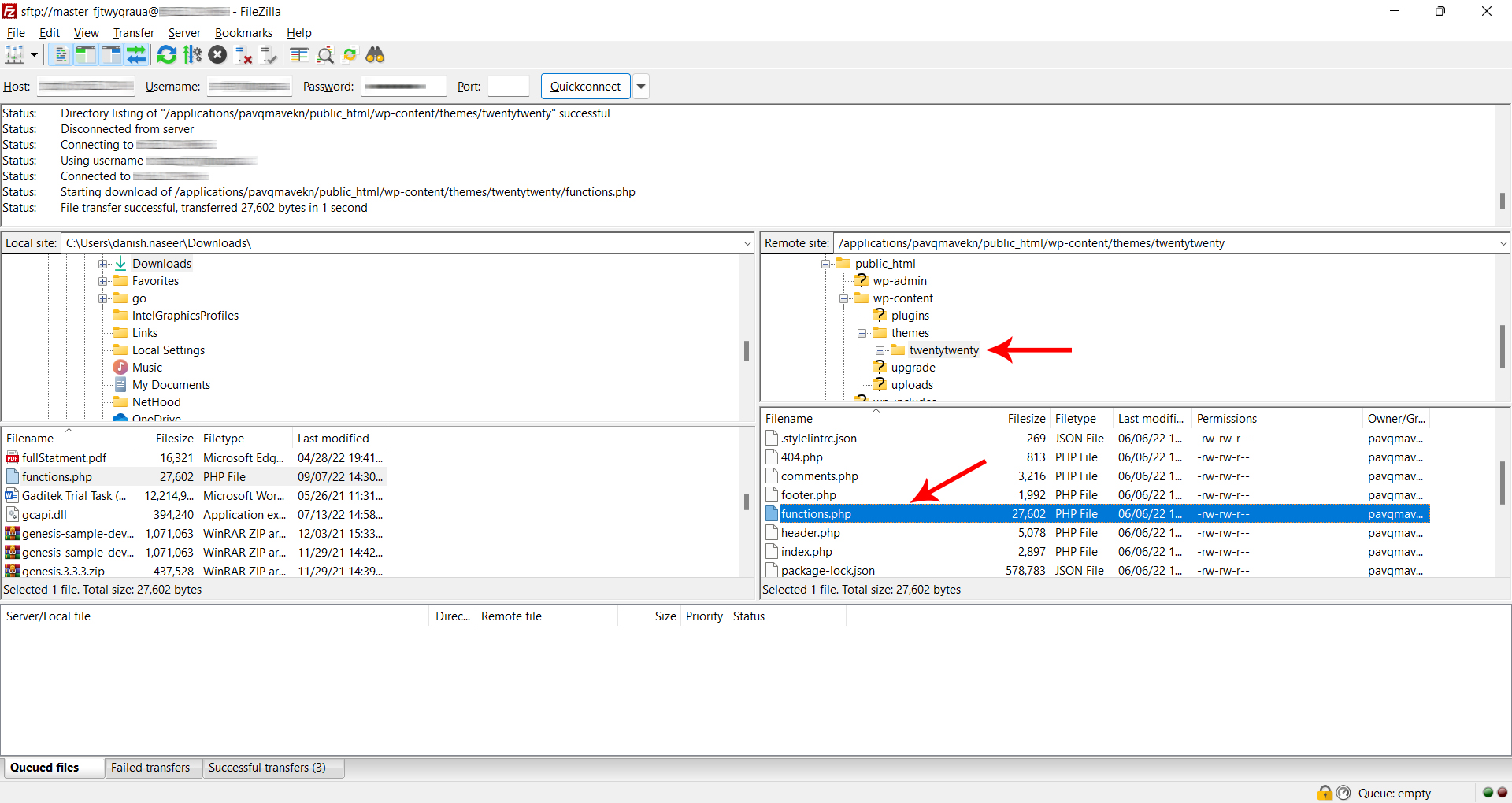Open the Remote site path dropdown
The image size is (1512, 803).
[1503, 243]
